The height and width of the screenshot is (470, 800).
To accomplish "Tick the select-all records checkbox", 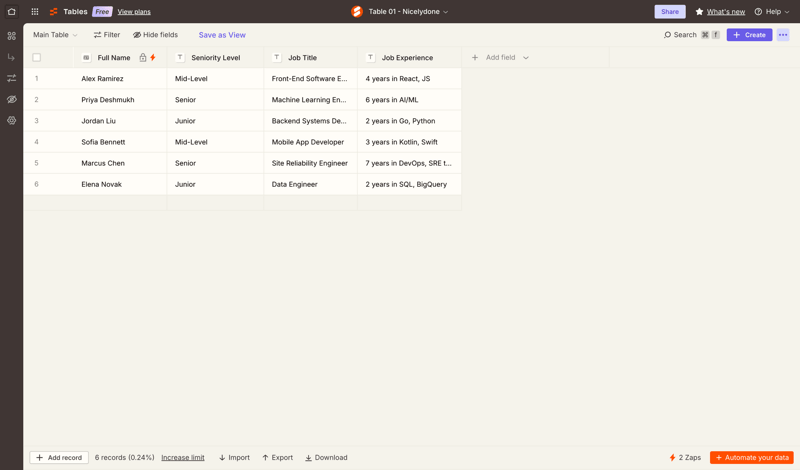I will 36,57.
